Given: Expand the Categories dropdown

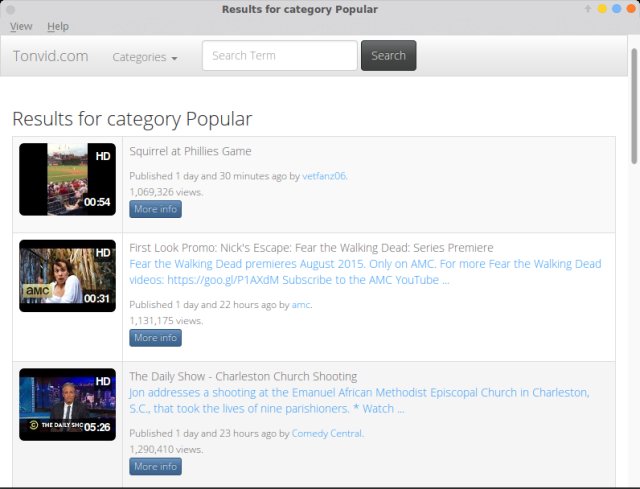Looking at the screenshot, I should 145,57.
